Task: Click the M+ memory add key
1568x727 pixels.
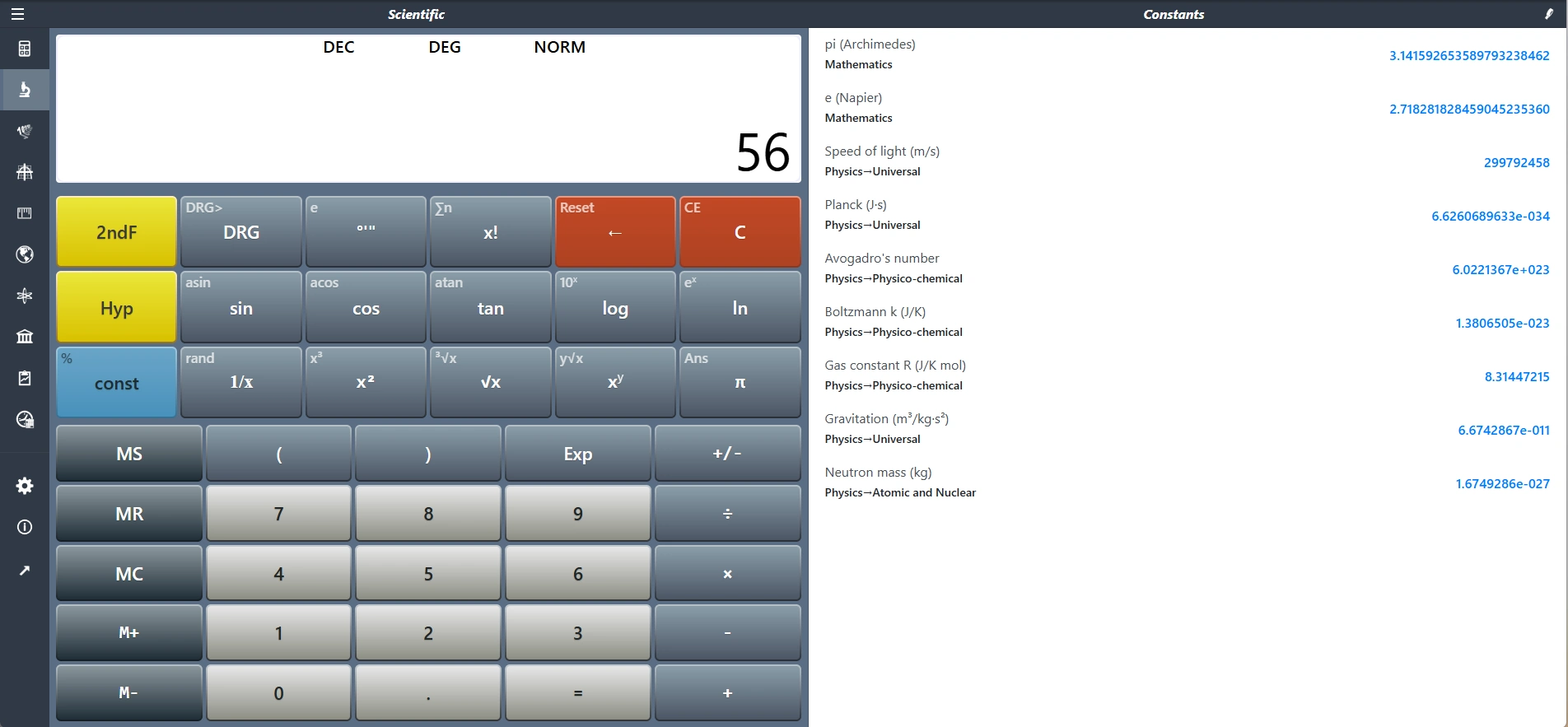Action: click(x=129, y=632)
